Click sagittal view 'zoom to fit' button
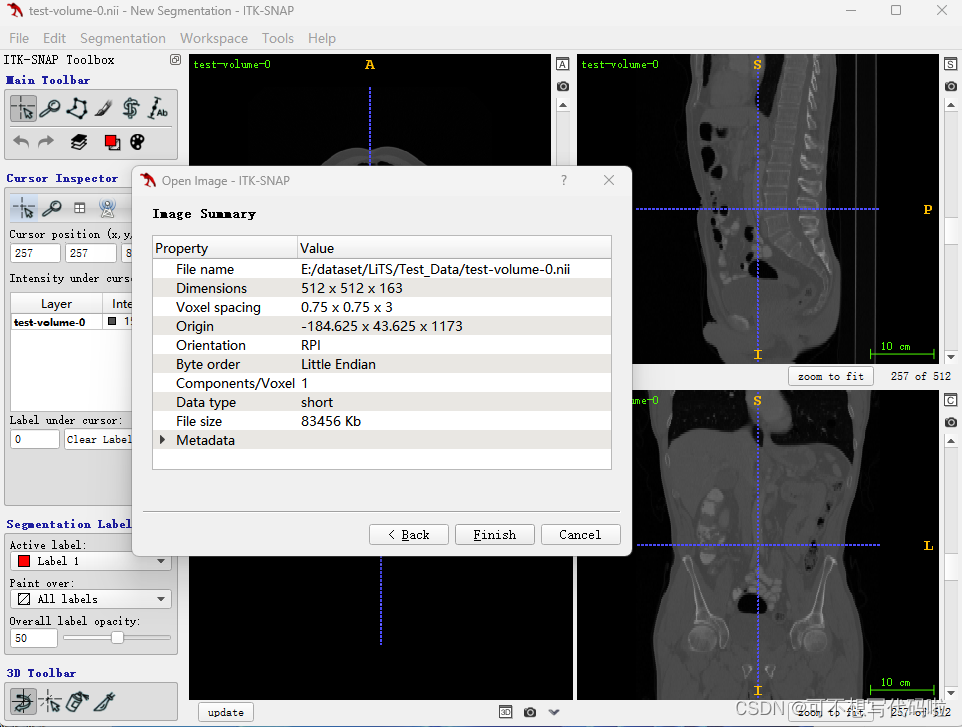The height and width of the screenshot is (727, 962). tap(831, 376)
